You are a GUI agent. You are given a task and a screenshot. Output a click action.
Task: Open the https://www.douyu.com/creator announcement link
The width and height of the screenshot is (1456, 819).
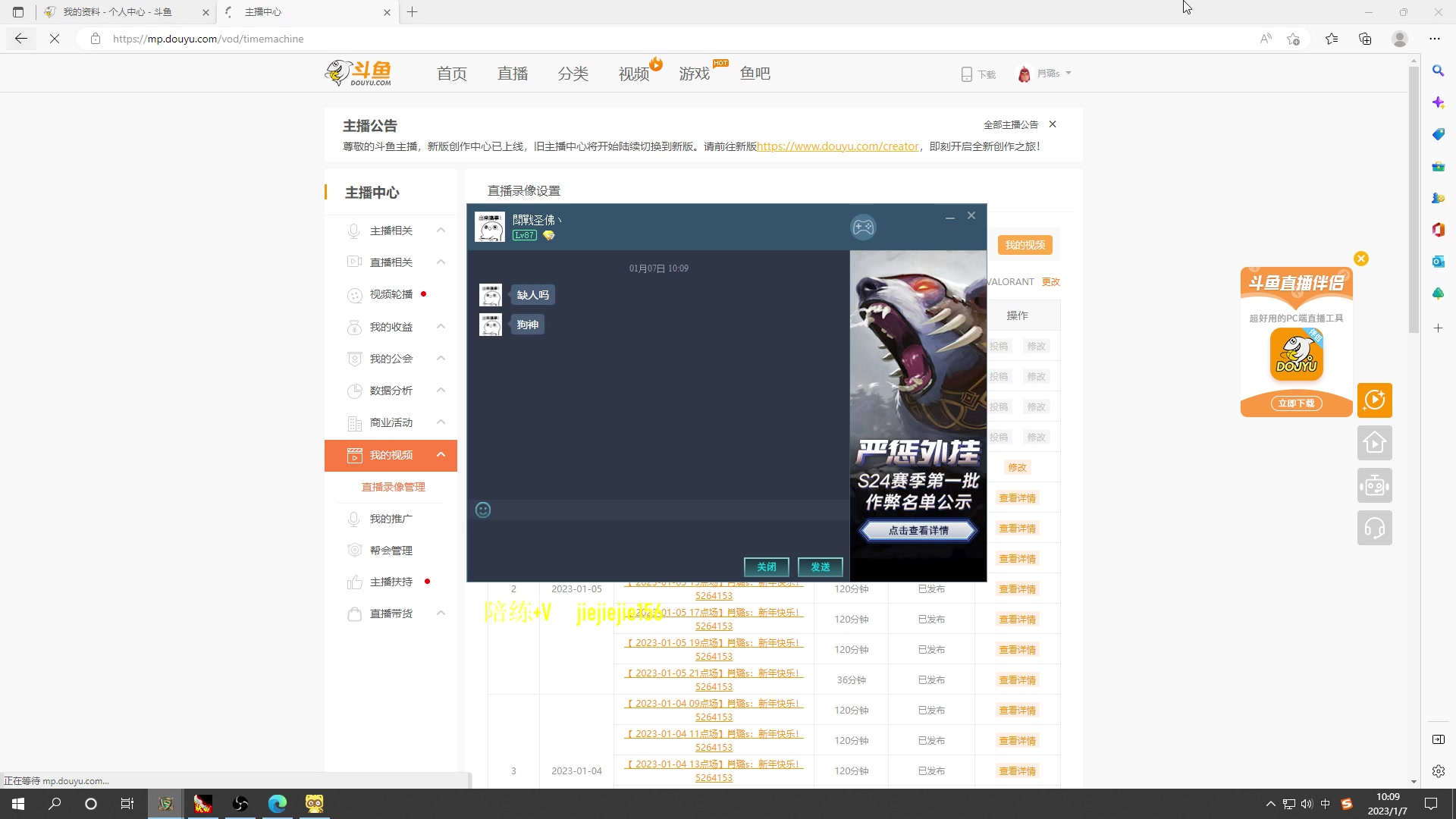pos(838,146)
